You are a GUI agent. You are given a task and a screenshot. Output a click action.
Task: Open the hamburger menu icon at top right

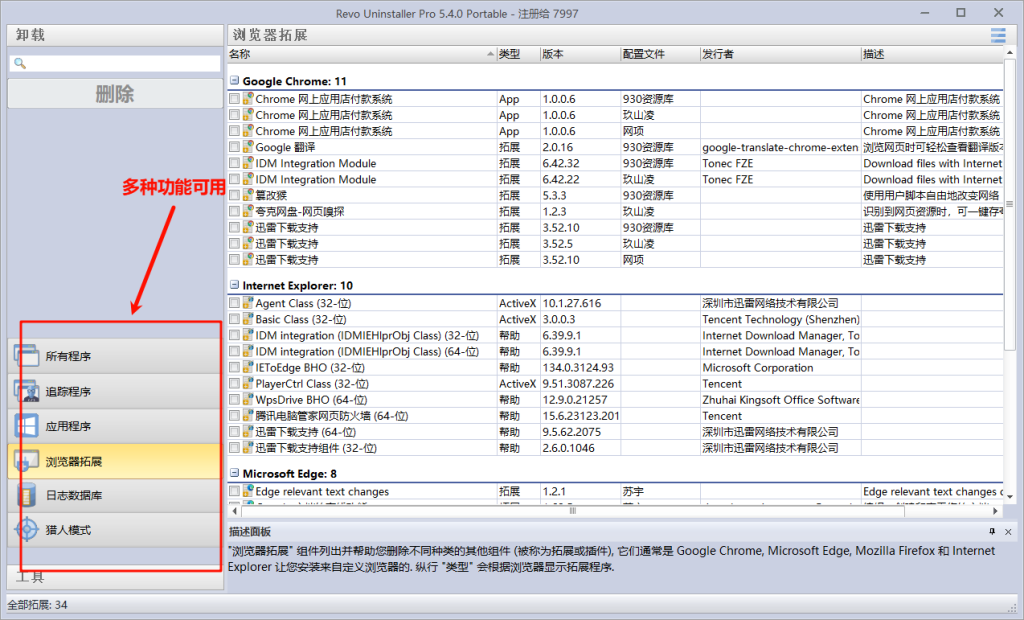pos(997,36)
